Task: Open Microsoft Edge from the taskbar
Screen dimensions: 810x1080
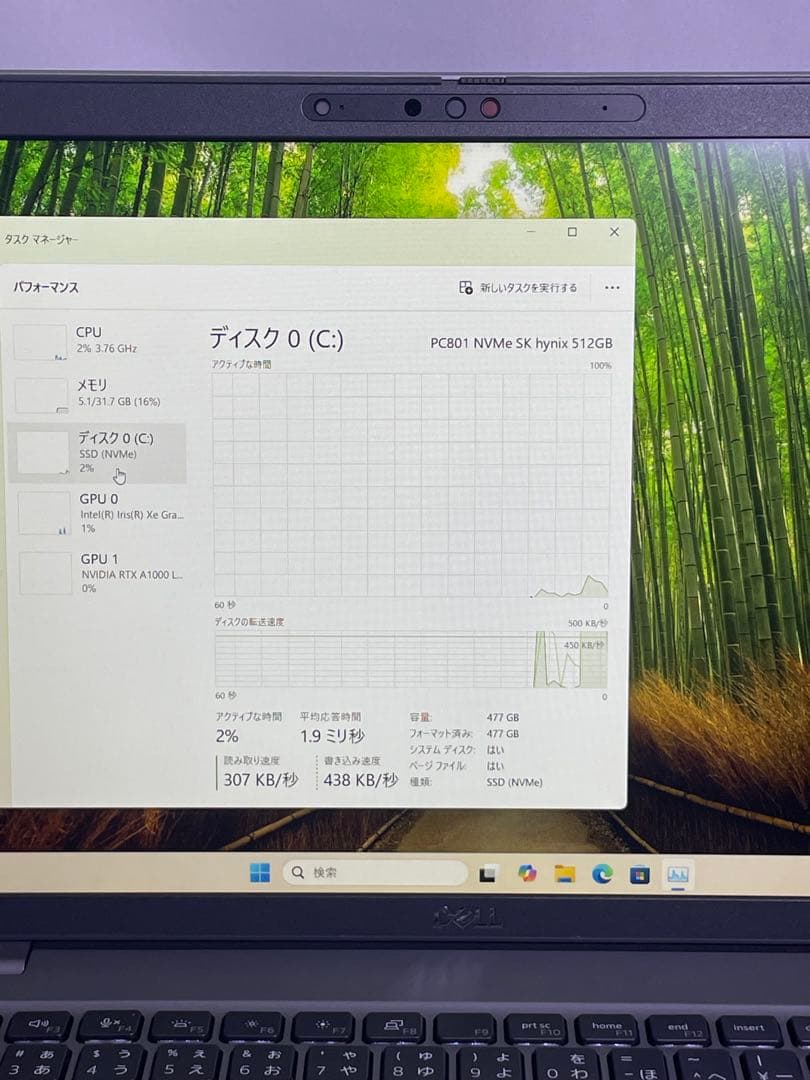Action: point(603,874)
